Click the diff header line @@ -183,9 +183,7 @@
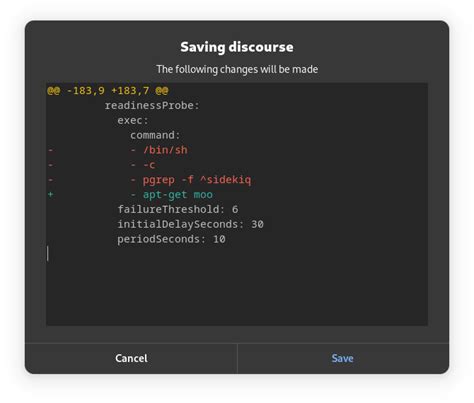 (x=108, y=91)
